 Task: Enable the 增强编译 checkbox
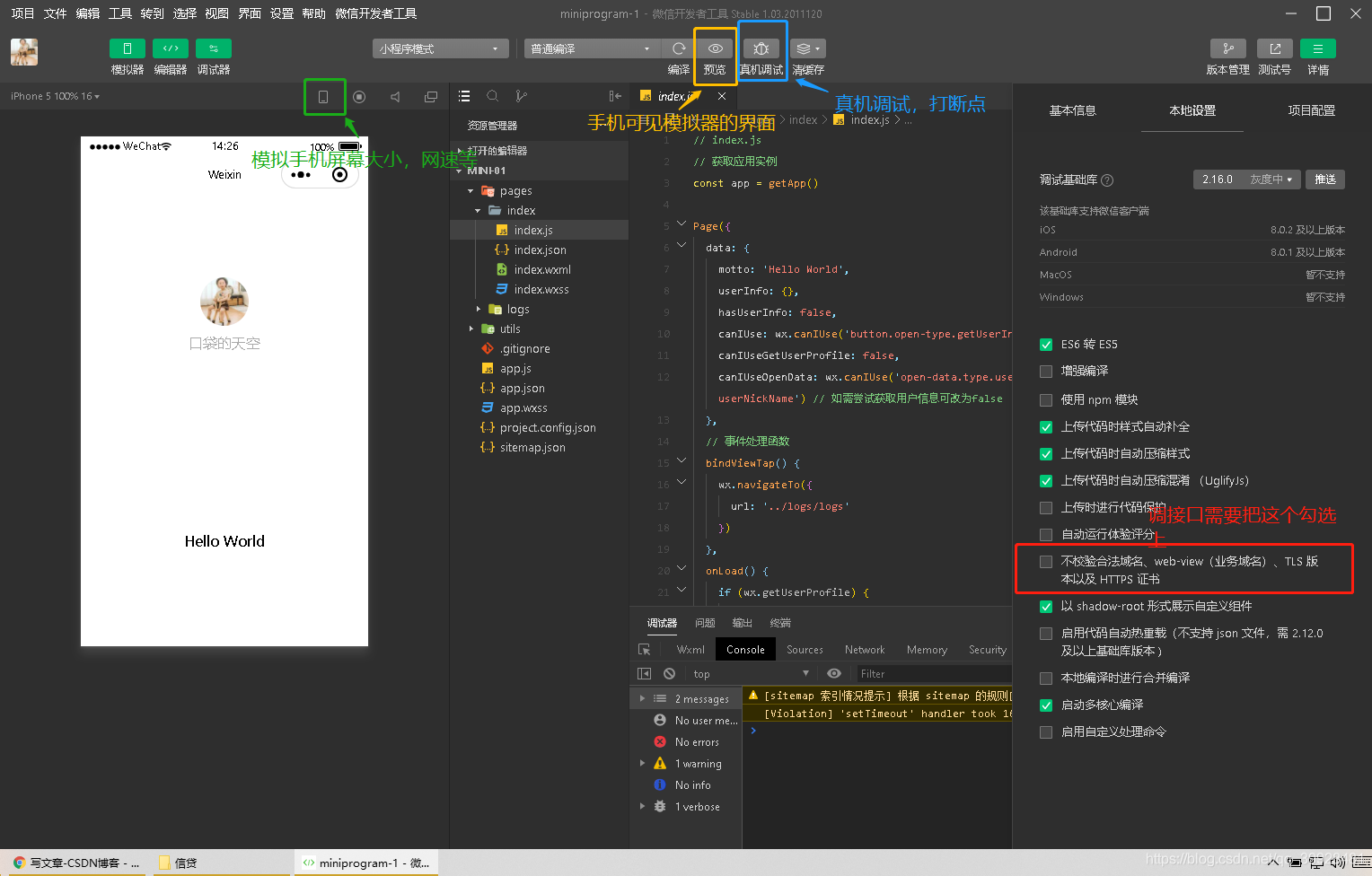click(1046, 372)
